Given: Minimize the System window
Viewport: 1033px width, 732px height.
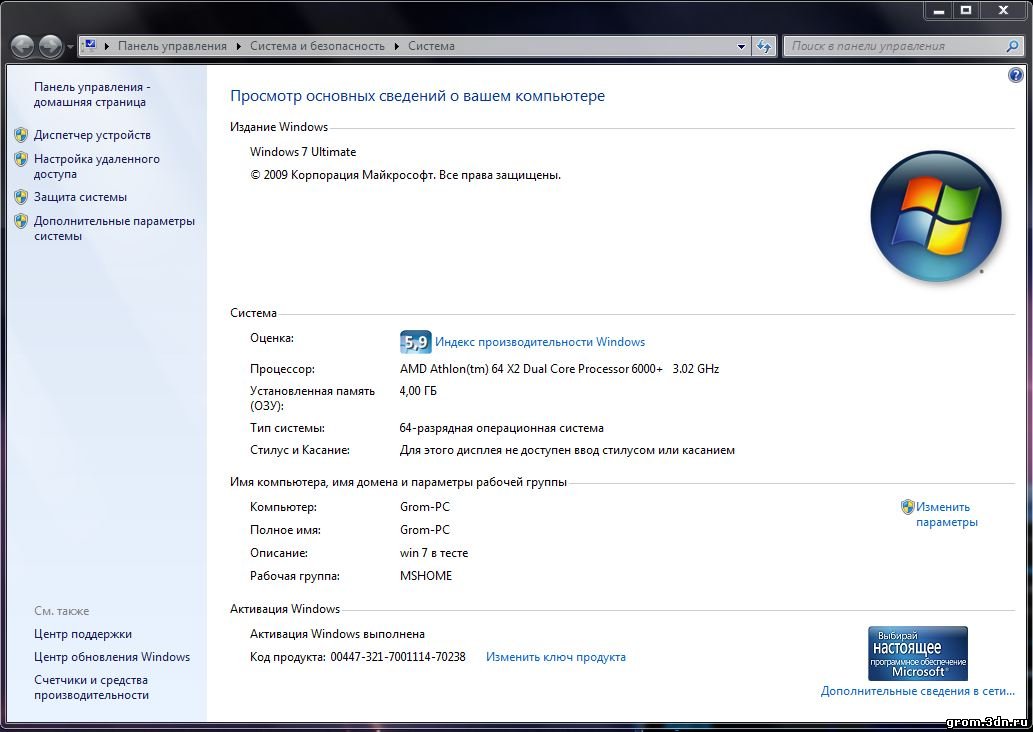Looking at the screenshot, I should (939, 11).
